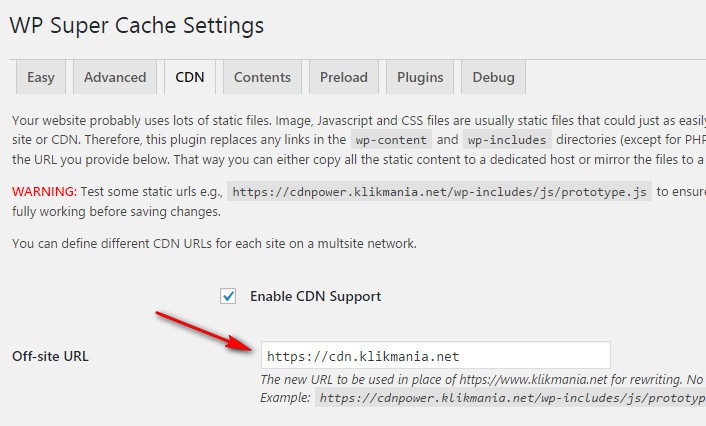Go to the Contents tab
This screenshot has width=706, height=426.
262,77
